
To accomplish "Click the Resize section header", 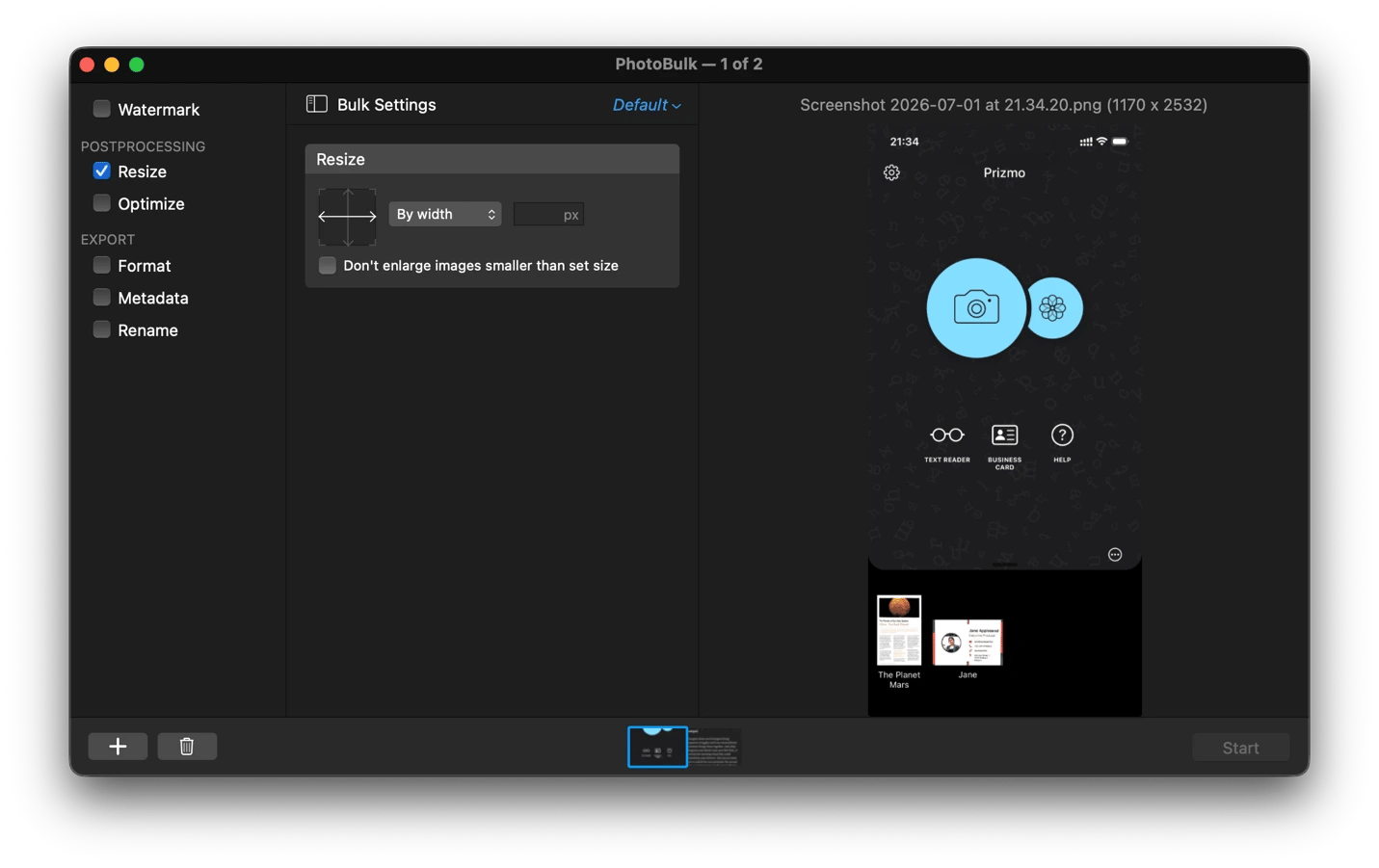I will pyautogui.click(x=492, y=159).
